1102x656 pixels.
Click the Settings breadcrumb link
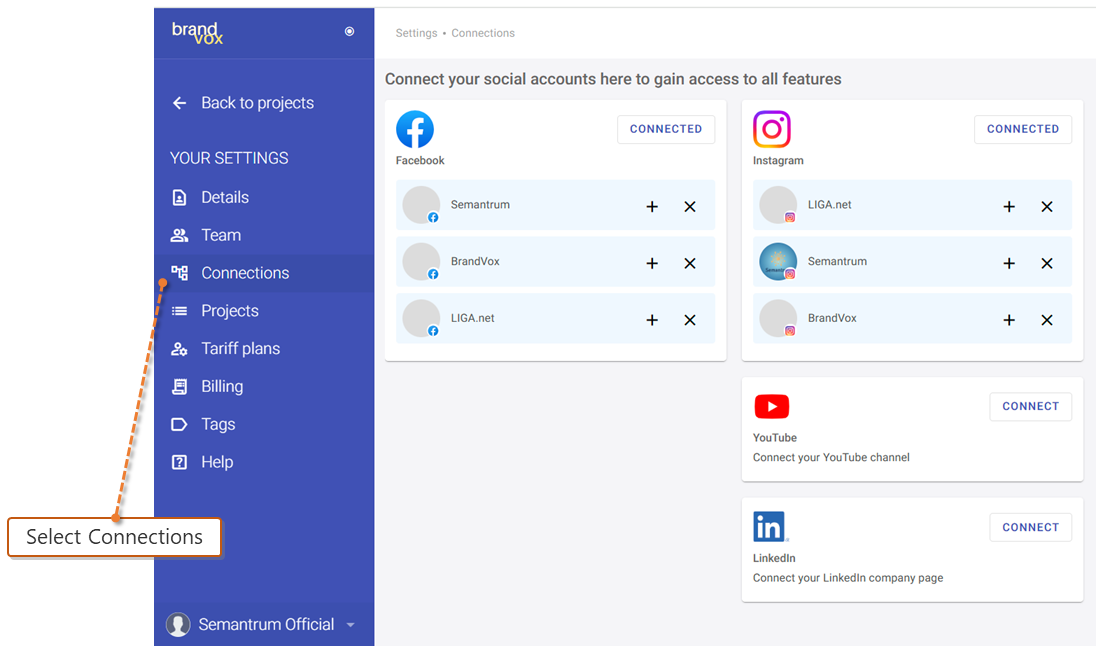click(x=416, y=33)
